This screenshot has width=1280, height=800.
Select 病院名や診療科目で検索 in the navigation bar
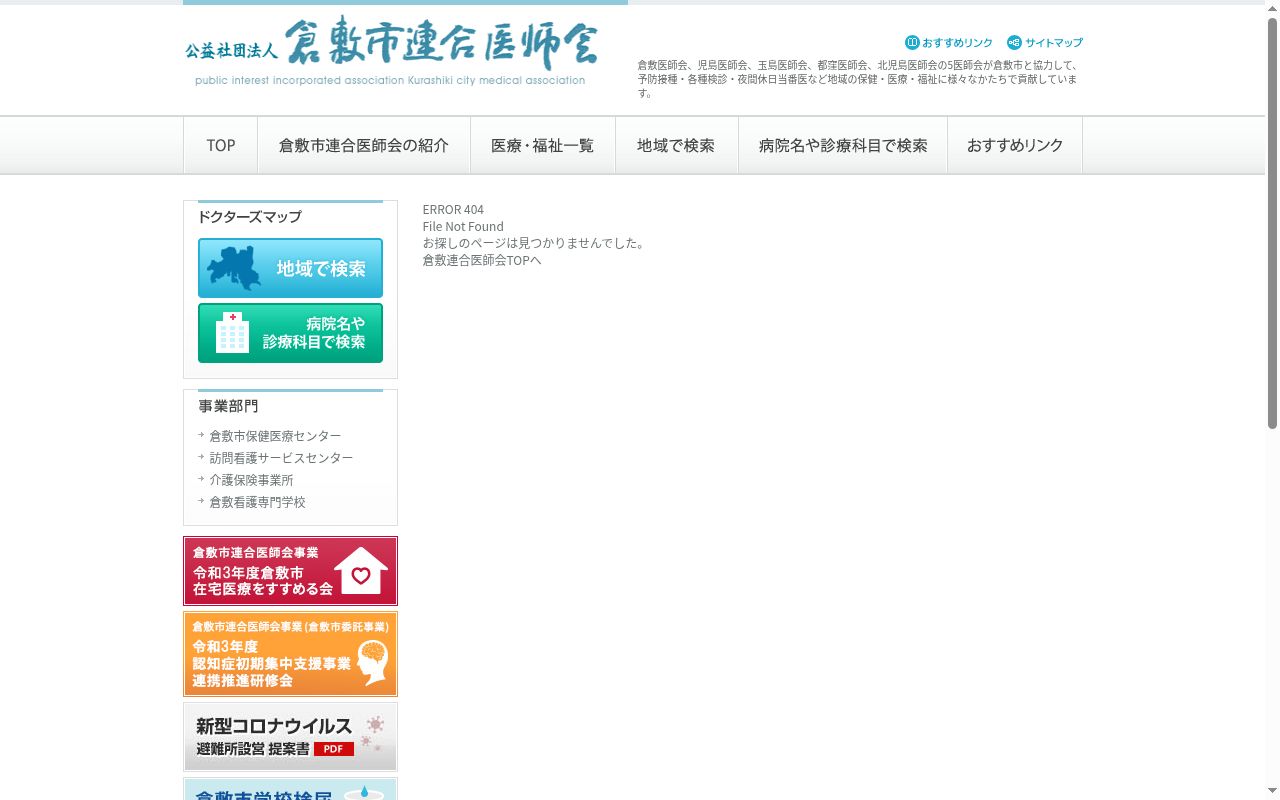tap(843, 146)
